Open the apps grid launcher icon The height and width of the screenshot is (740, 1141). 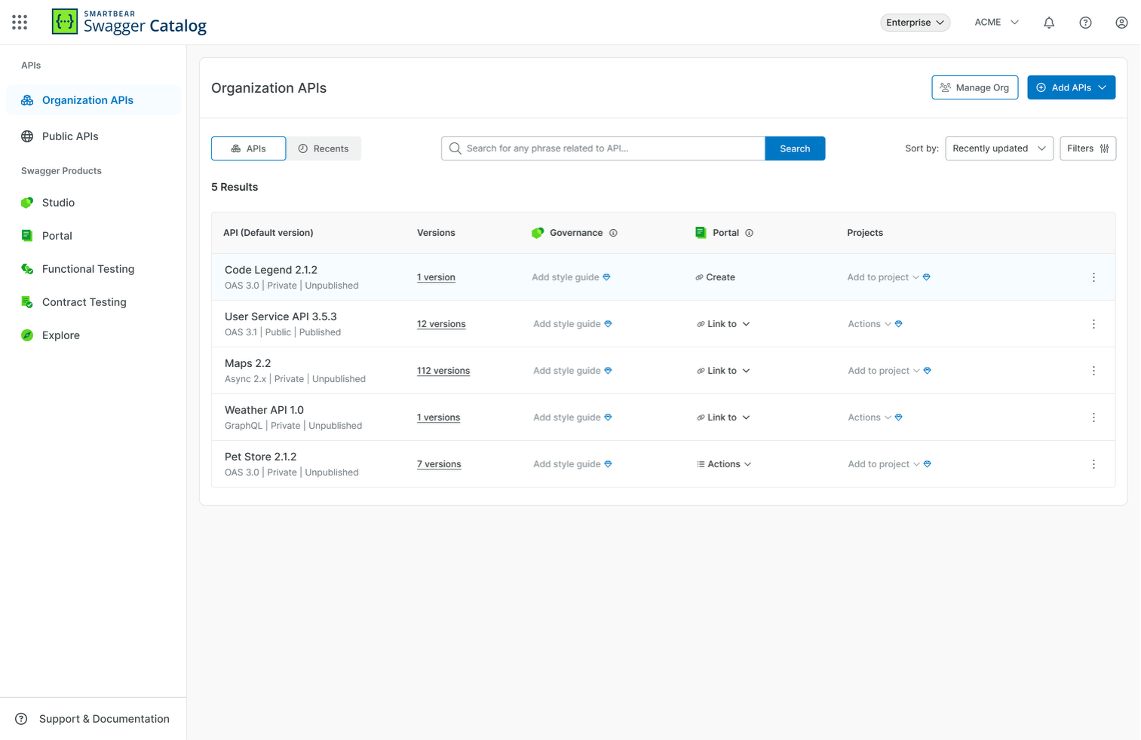click(20, 23)
